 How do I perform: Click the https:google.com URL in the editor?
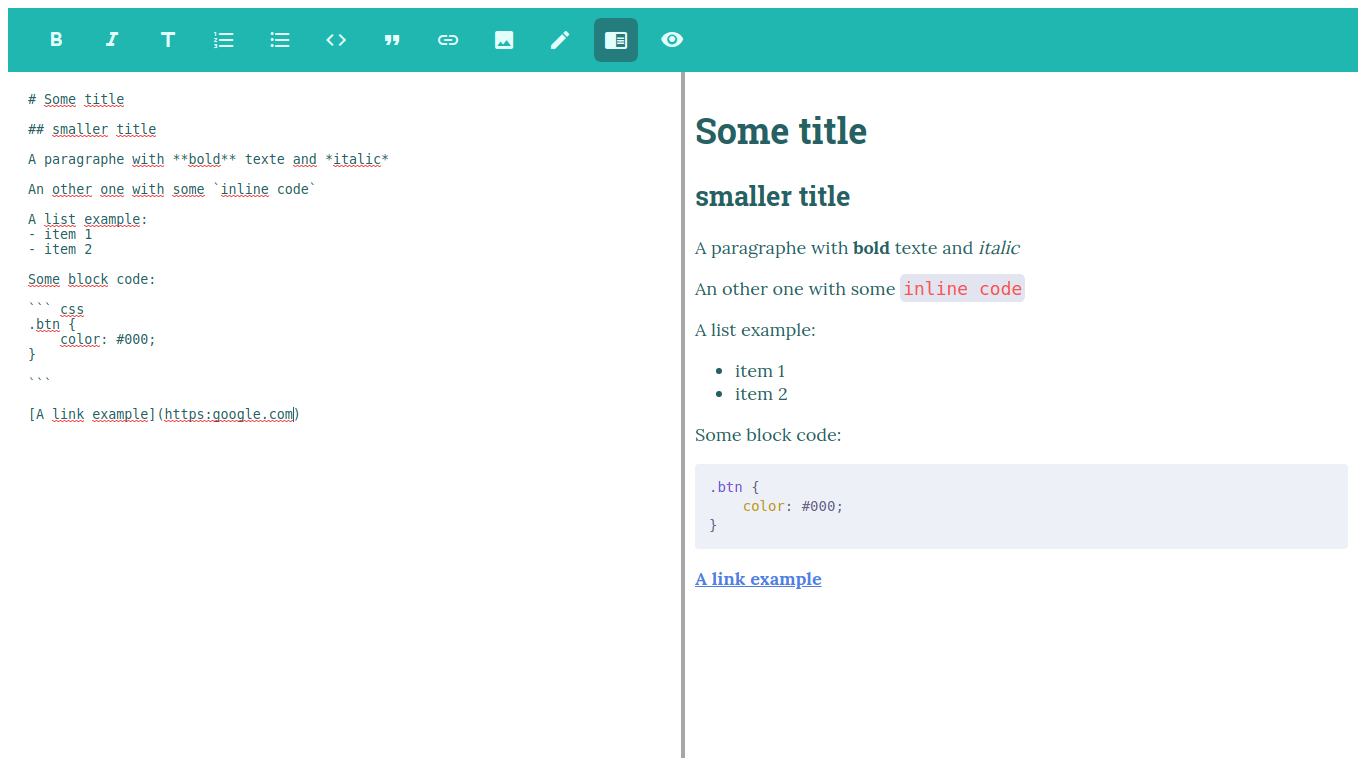pyautogui.click(x=228, y=413)
